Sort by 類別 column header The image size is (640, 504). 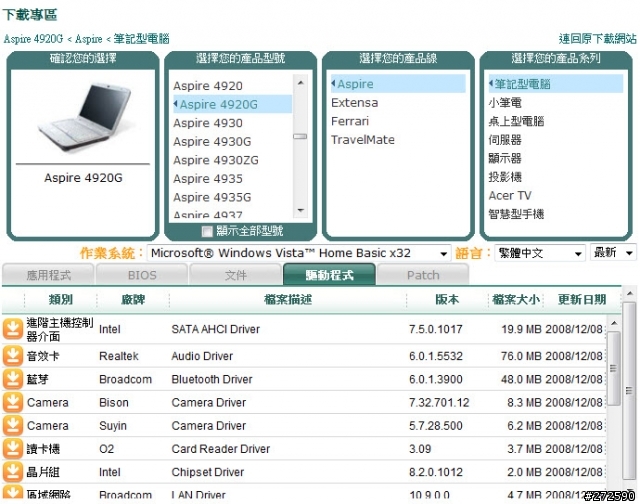(60, 300)
